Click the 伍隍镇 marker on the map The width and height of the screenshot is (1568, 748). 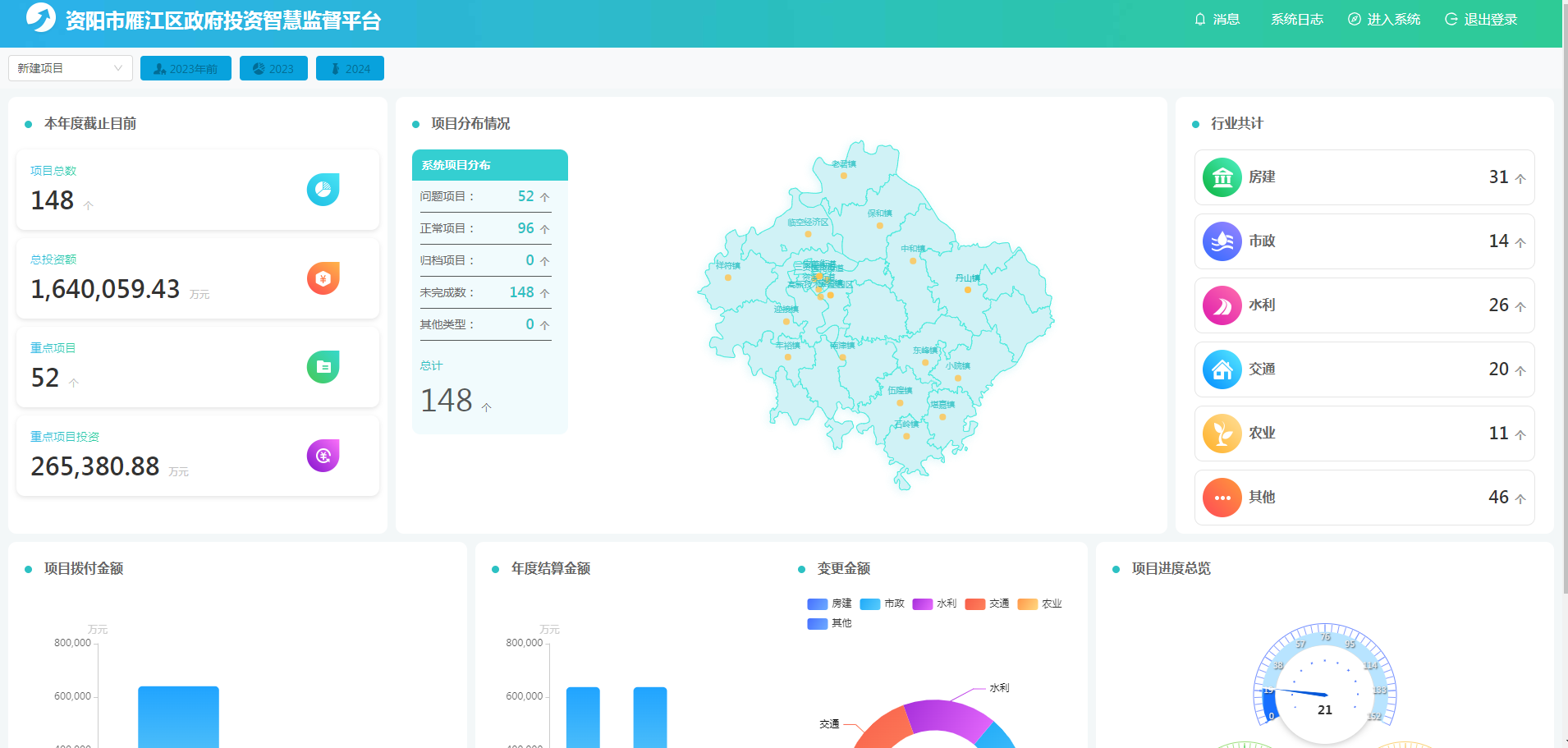pos(901,402)
